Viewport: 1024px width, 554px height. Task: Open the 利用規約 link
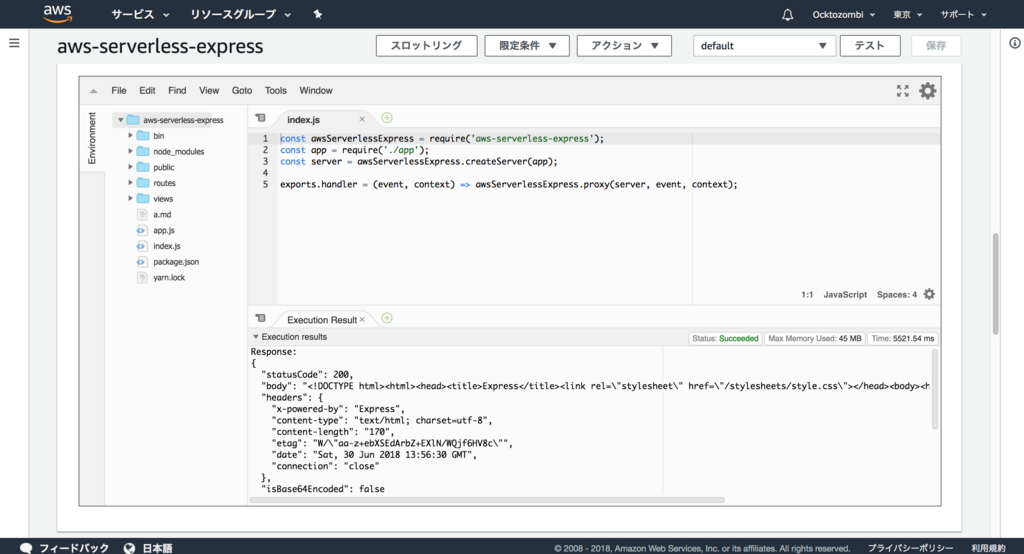988,548
